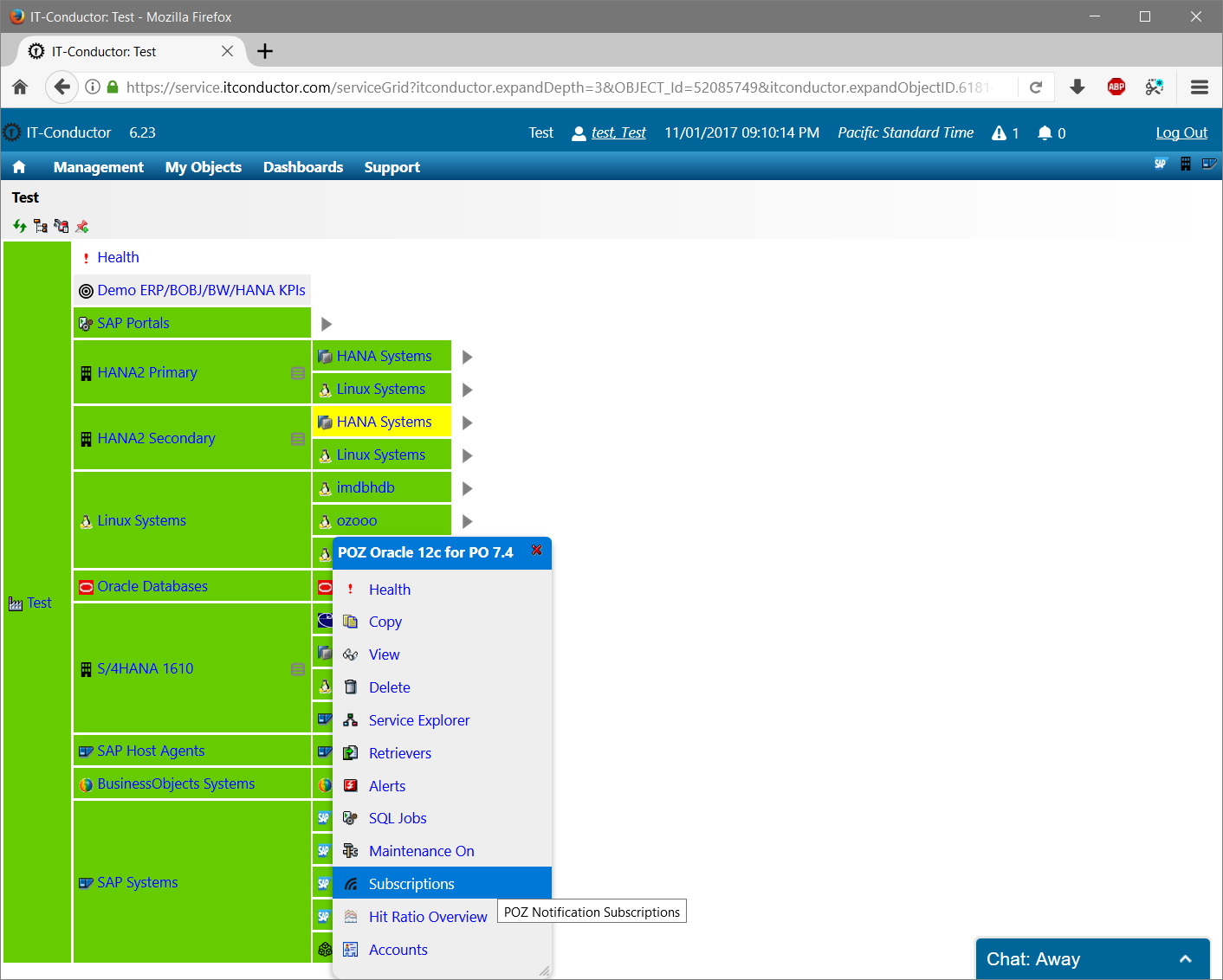
Task: Select Subscriptions in the context menu
Action: 411,884
